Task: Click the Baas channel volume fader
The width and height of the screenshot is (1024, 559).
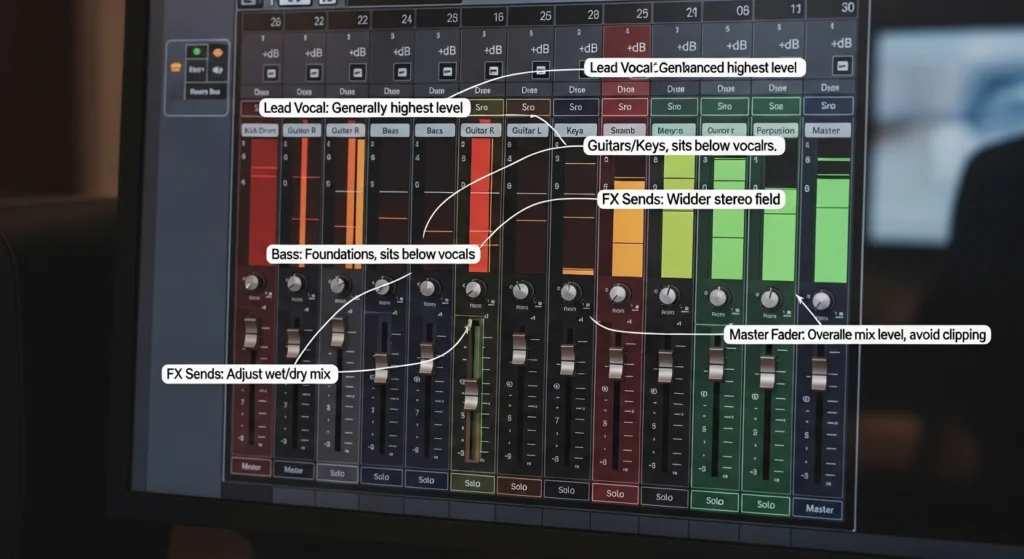Action: pos(381,368)
